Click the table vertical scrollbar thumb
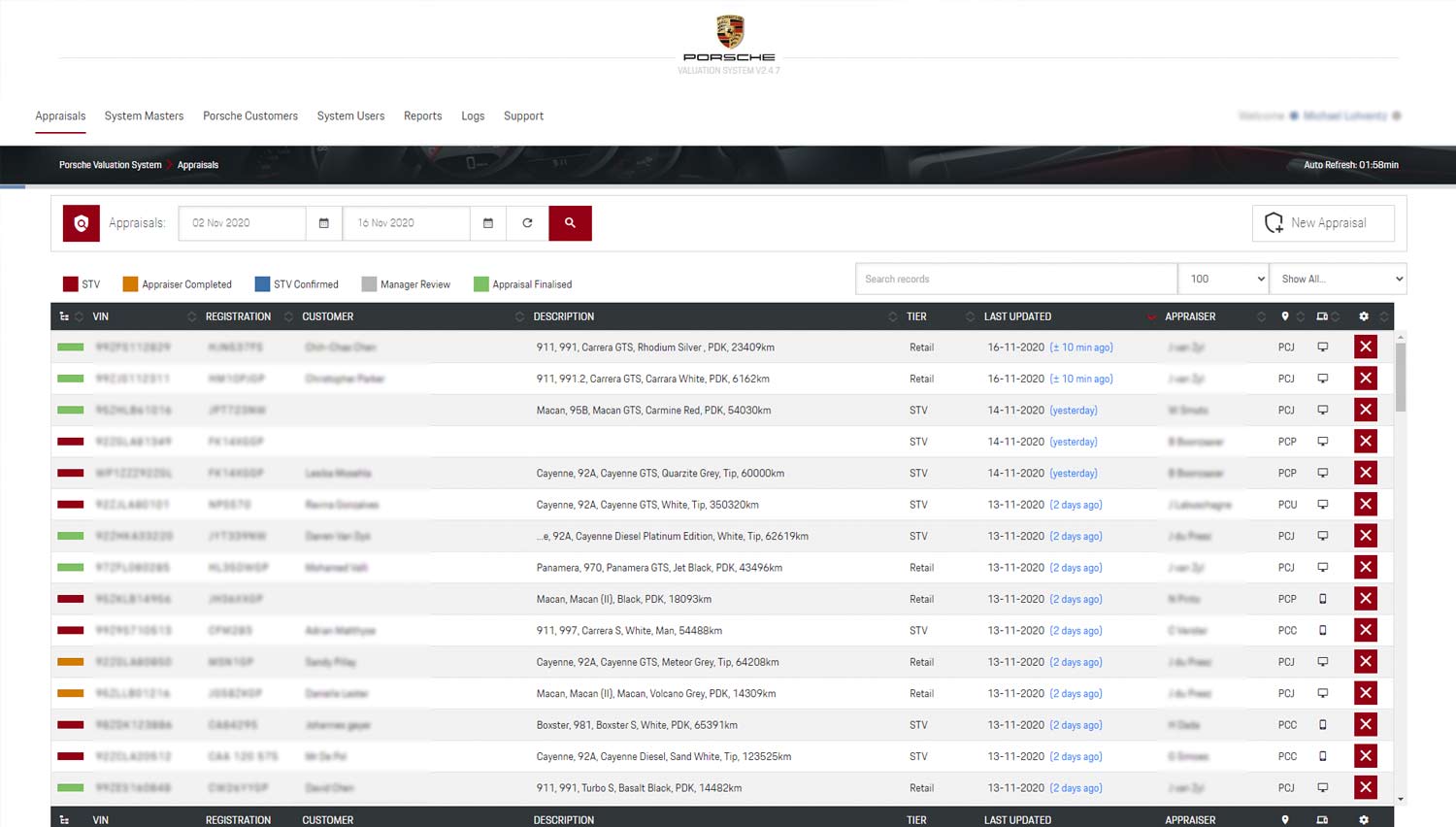This screenshot has width=1456, height=827. 1400,376
